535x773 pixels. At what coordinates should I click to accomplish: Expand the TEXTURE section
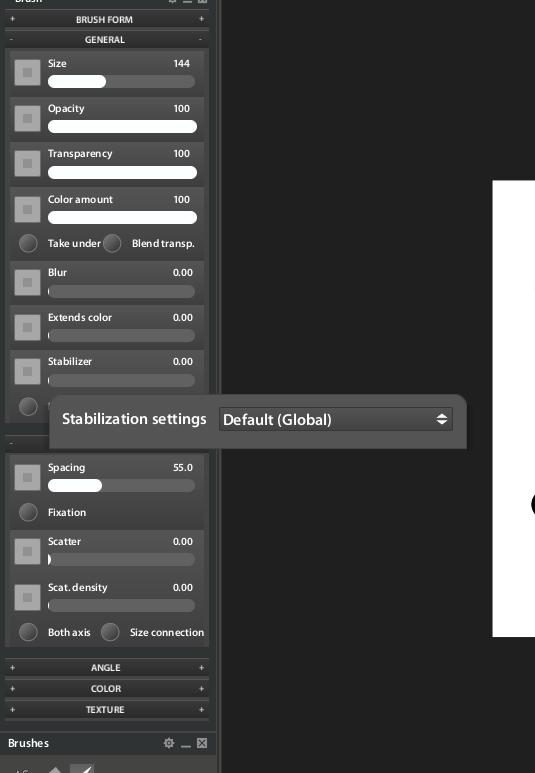[107, 710]
